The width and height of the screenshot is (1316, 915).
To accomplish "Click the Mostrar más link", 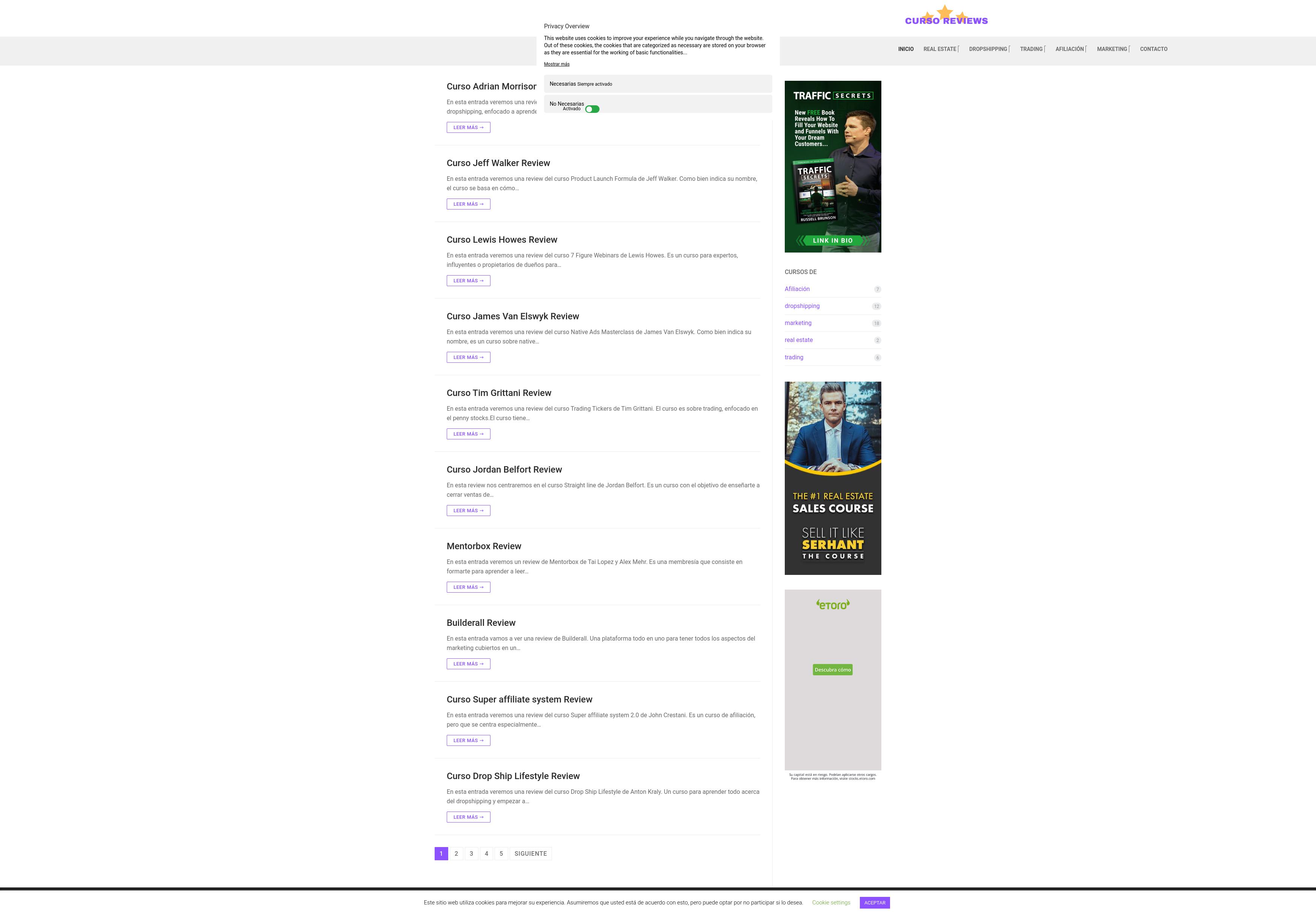I will [556, 64].
